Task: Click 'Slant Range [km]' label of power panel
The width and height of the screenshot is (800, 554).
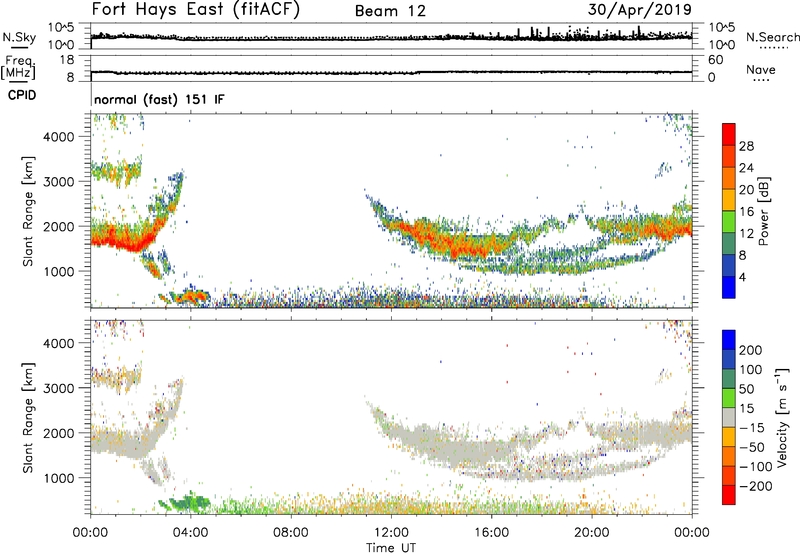Action: pyautogui.click(x=28, y=211)
